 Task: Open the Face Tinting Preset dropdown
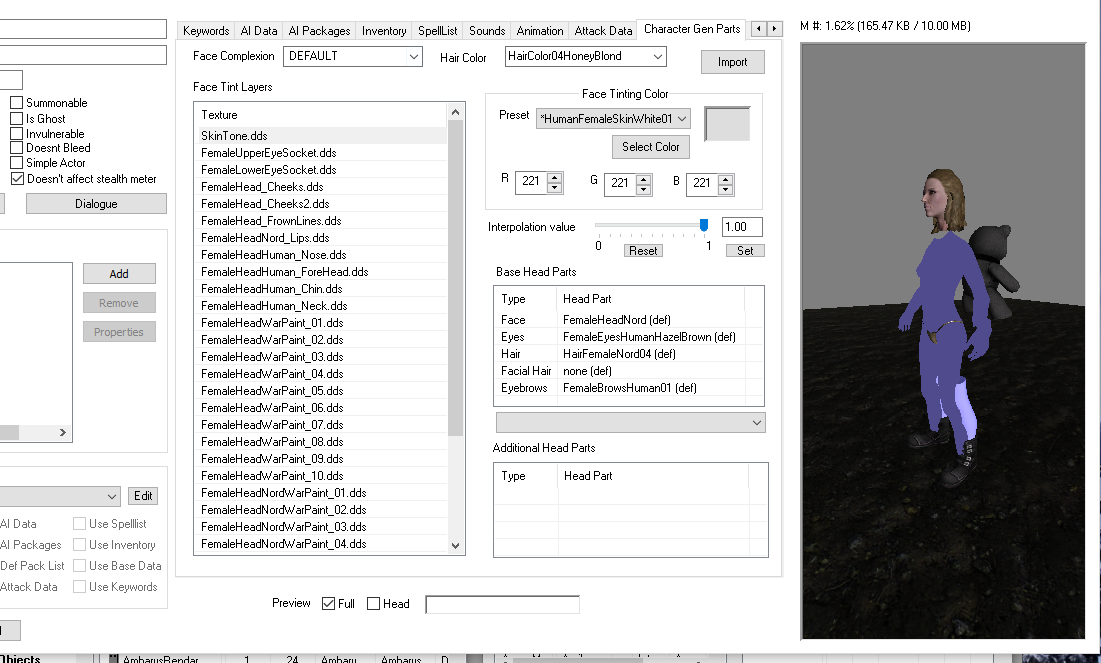[613, 119]
